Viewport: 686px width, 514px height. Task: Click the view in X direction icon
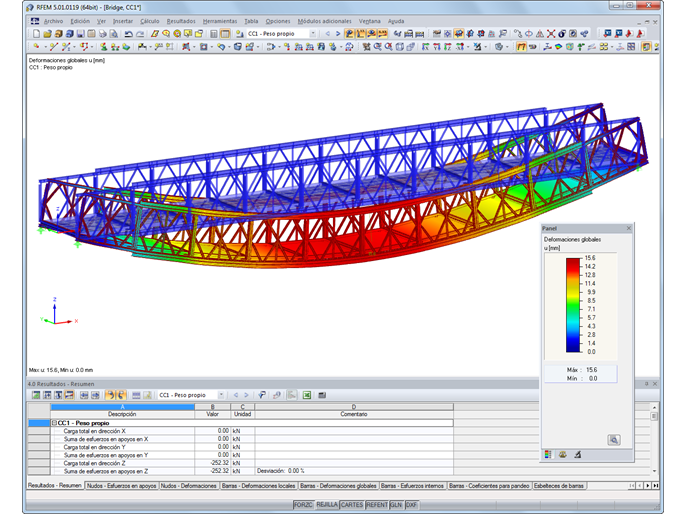point(426,46)
